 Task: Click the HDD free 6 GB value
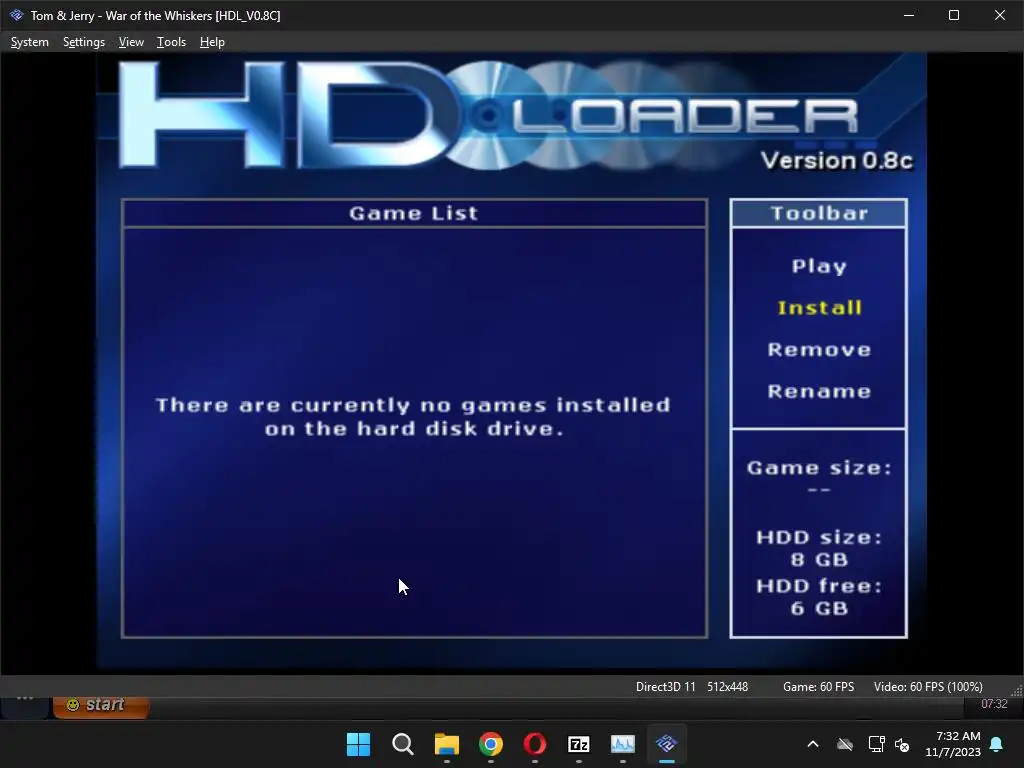[819, 608]
